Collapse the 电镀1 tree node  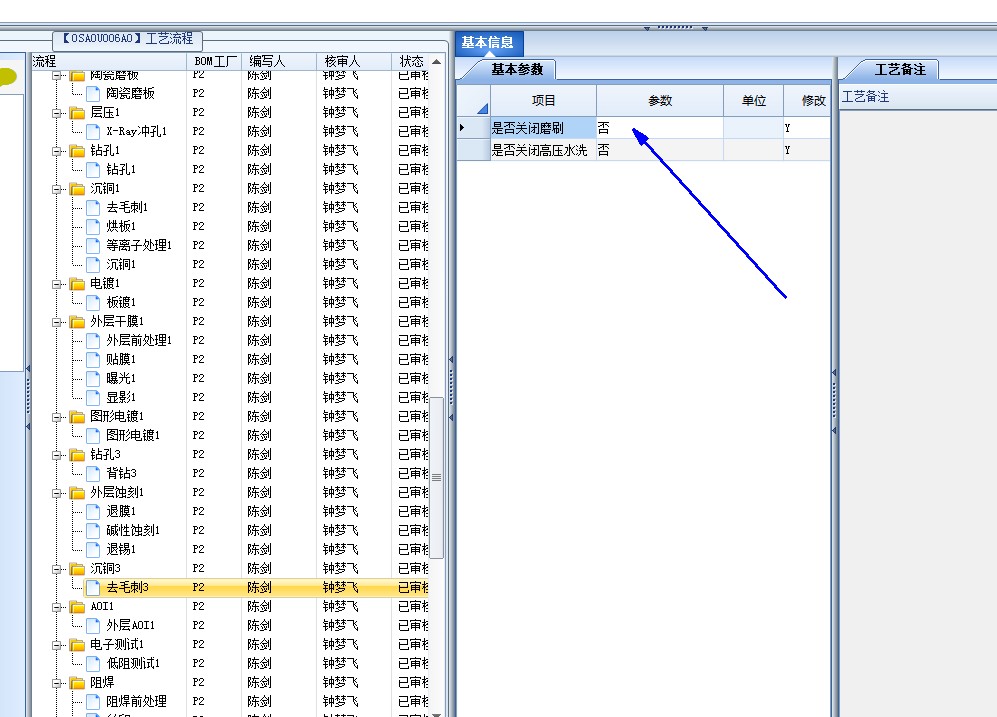(x=57, y=284)
